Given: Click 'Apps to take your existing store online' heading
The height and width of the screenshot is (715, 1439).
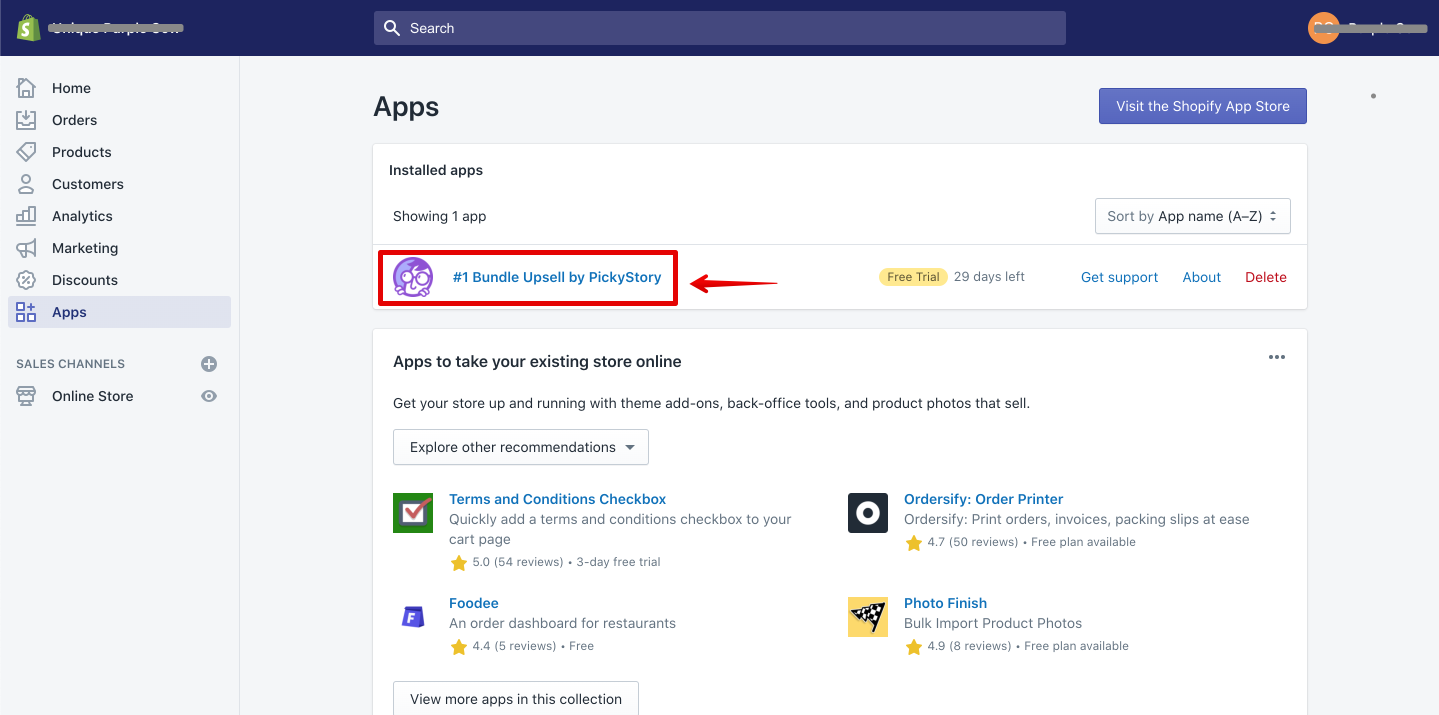Looking at the screenshot, I should pos(537,361).
